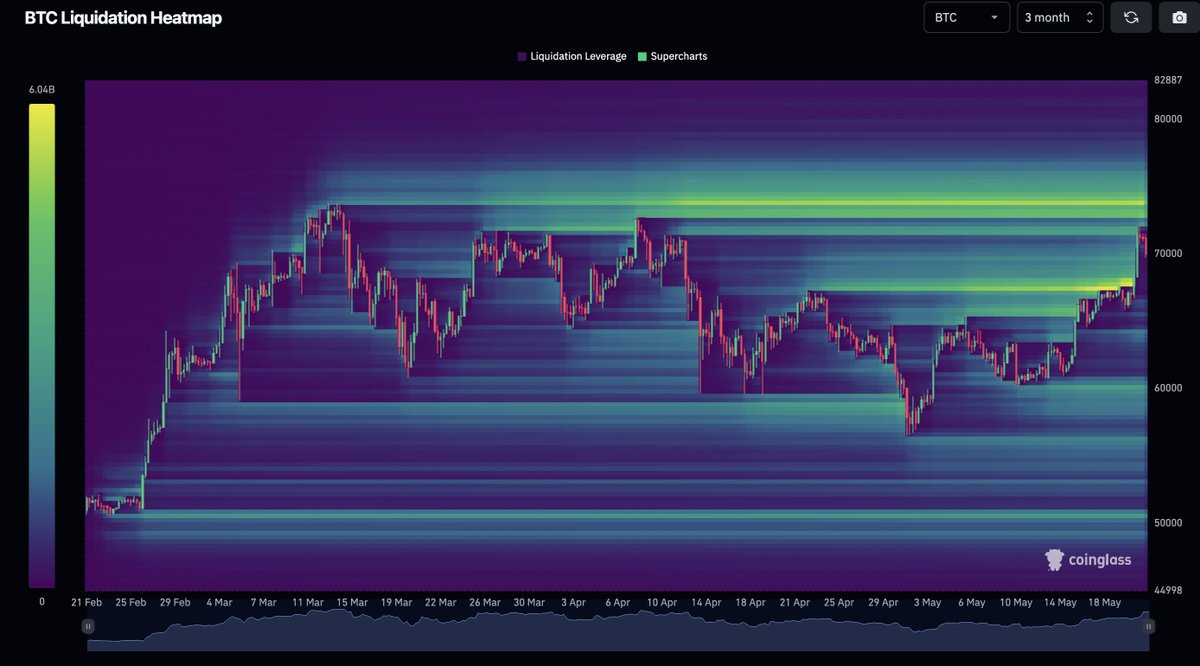Open the BTC coin dropdown
Screen dimensions: 1200x666
pos(967,17)
